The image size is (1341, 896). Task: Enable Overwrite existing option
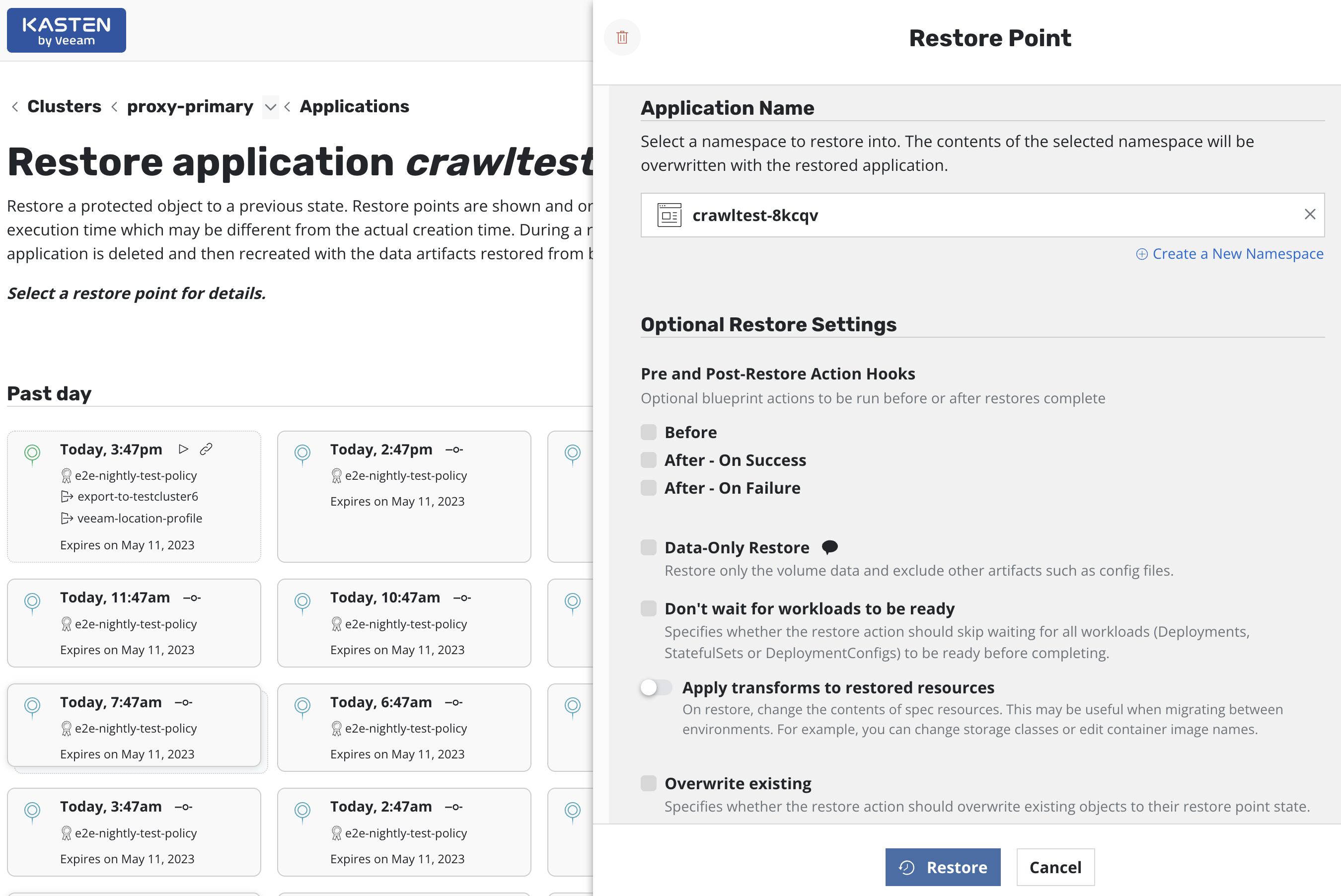649,783
